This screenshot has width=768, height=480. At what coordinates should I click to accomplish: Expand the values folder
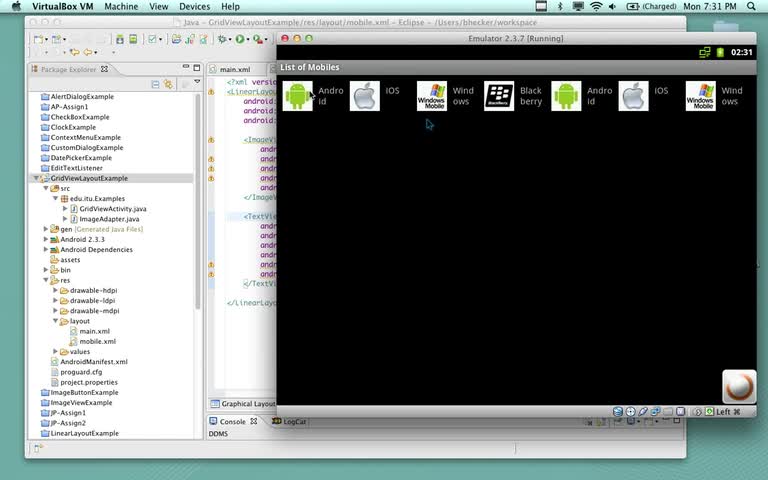pos(55,351)
